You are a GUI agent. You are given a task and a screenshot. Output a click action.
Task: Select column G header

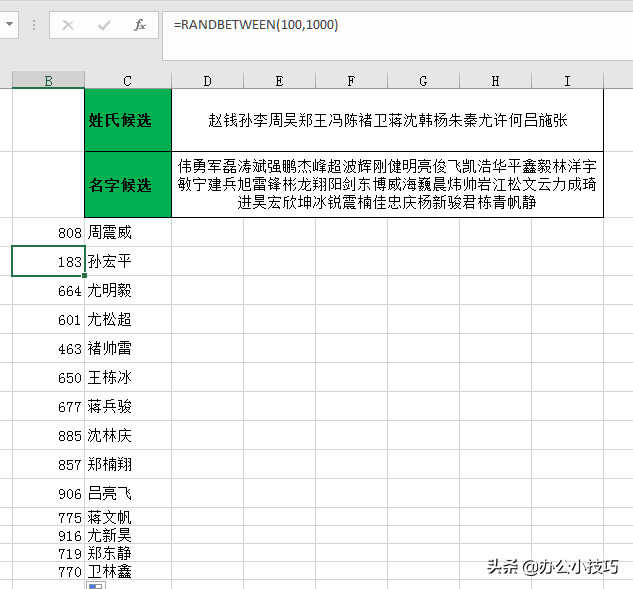[x=423, y=81]
